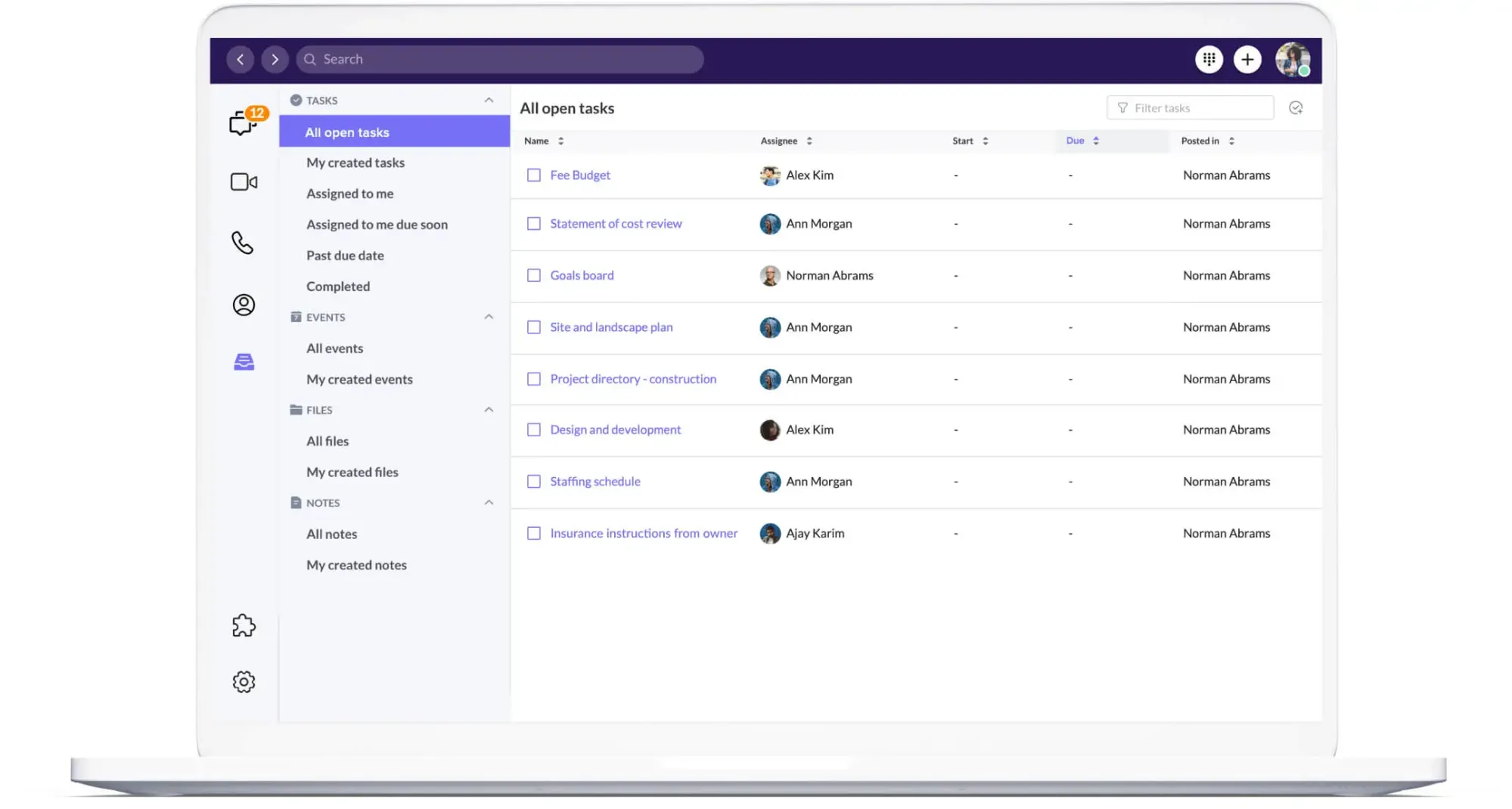This screenshot has width=1512, height=809.
Task: Open the Contacts icon in sidebar
Action: pos(244,305)
